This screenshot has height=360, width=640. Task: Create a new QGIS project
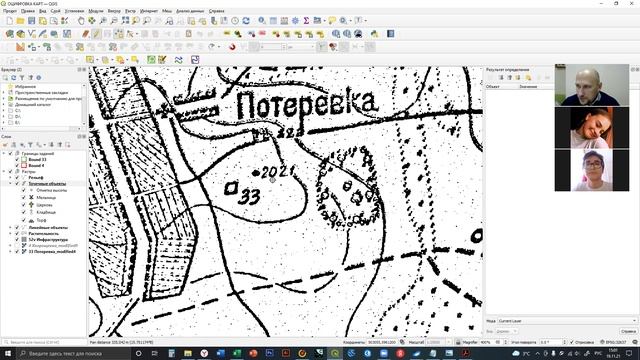[9, 20]
